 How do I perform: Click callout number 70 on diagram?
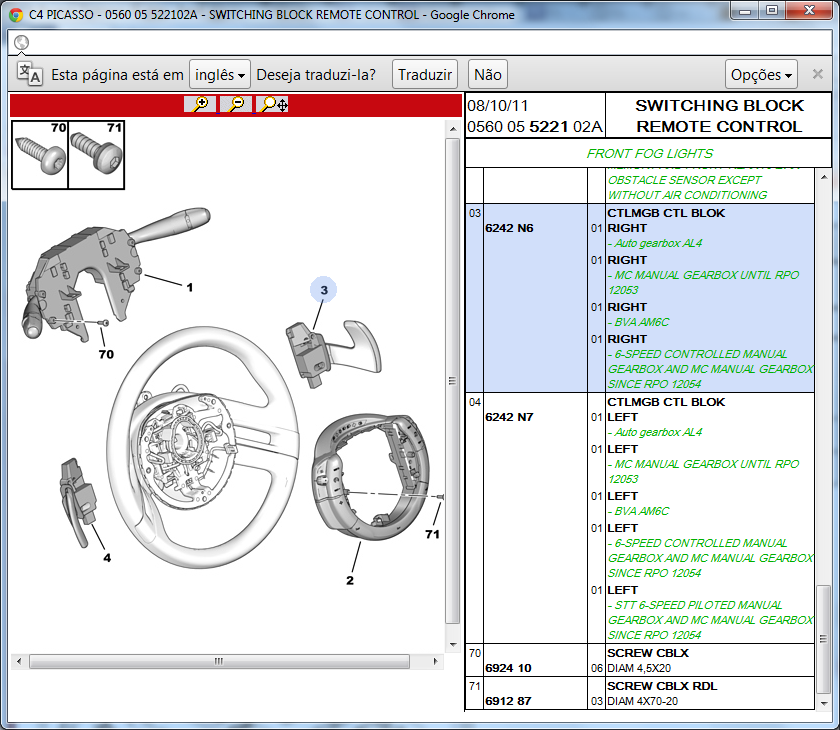(106, 354)
